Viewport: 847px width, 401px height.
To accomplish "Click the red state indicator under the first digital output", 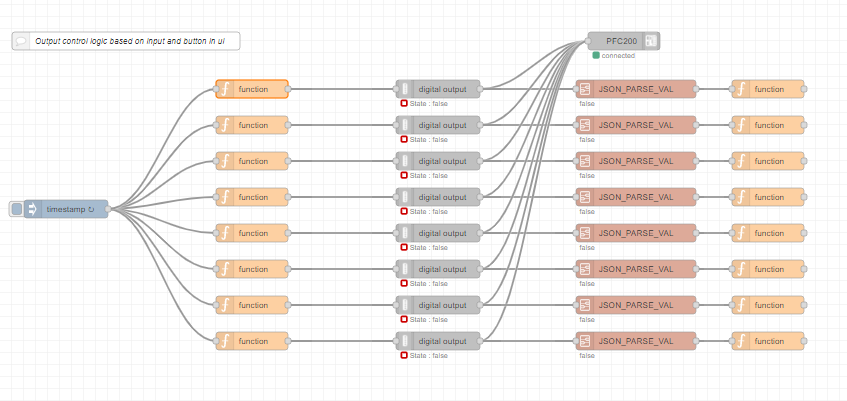I will pos(404,103).
